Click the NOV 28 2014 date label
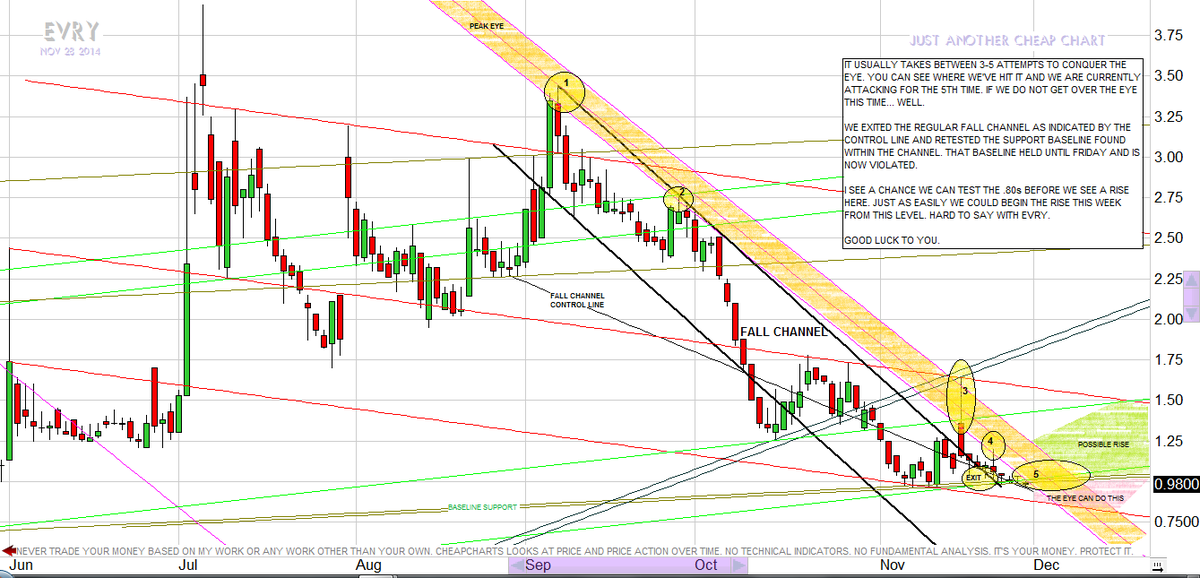 [x=70, y=50]
